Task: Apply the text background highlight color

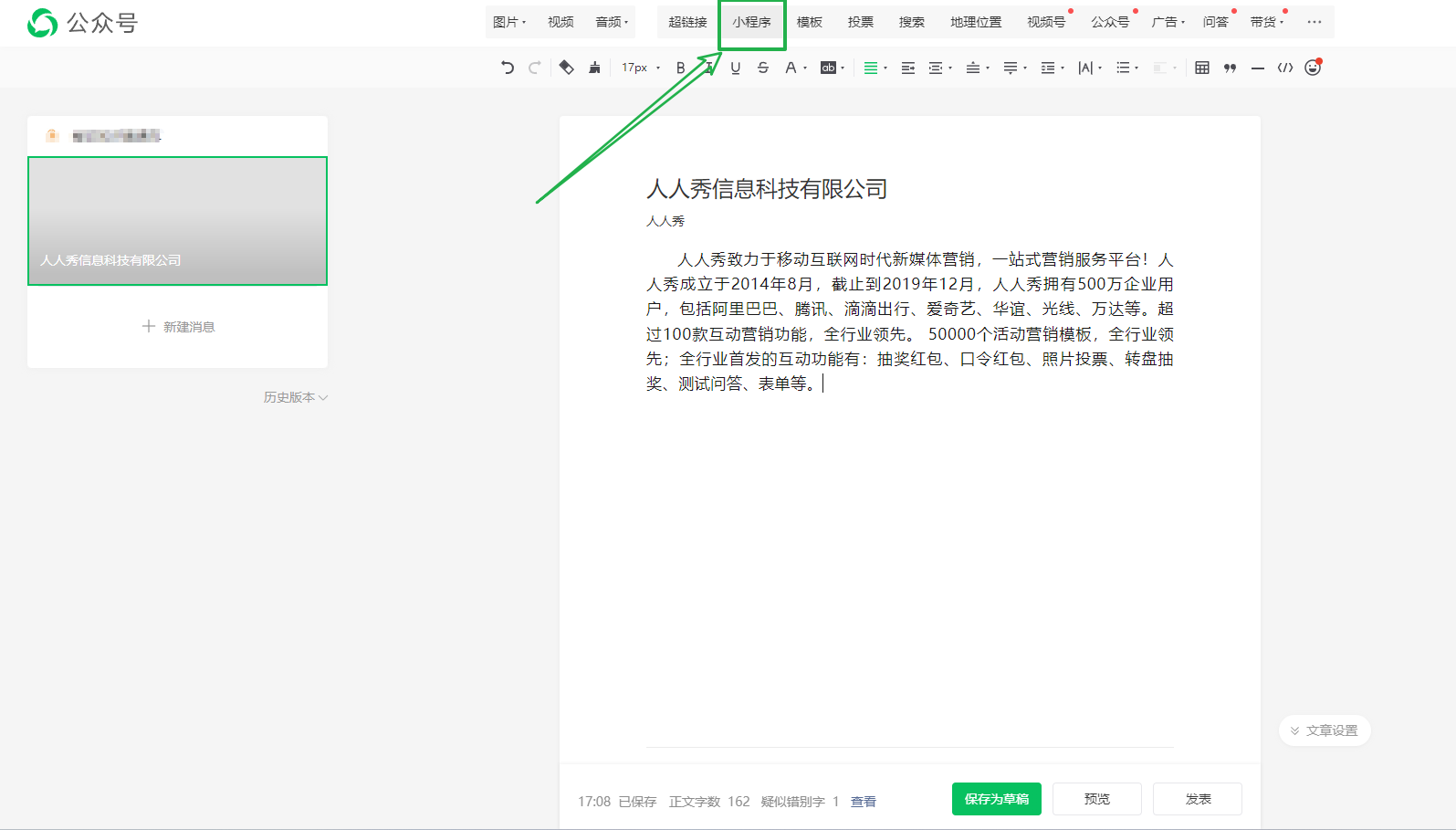Action: (828, 68)
